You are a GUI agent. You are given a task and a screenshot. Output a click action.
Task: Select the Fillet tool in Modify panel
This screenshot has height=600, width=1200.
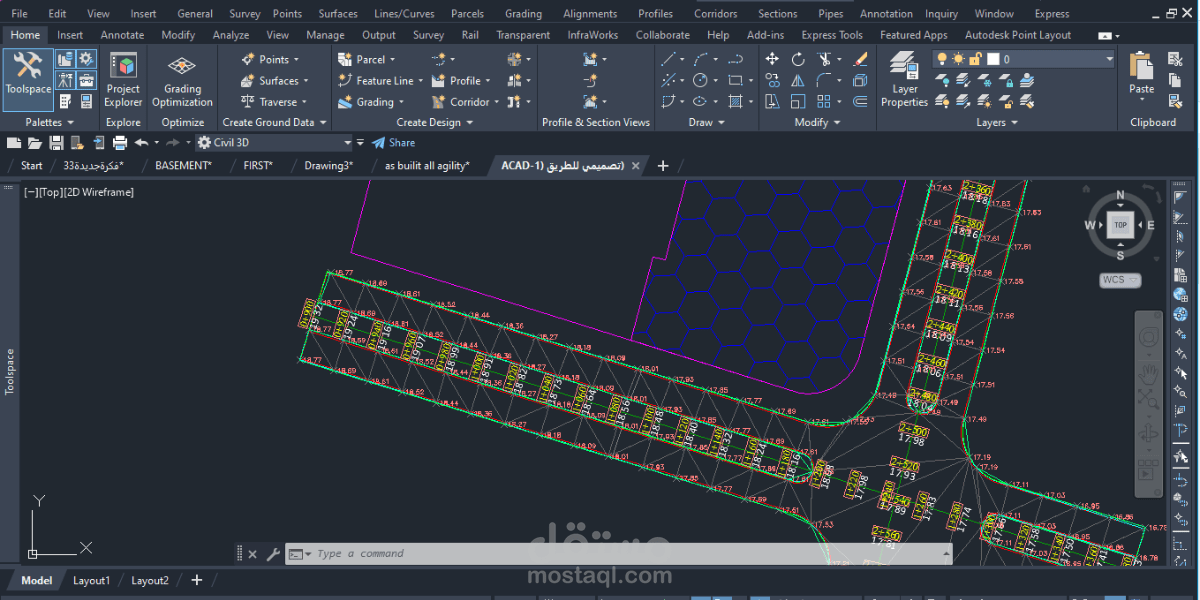tap(825, 80)
